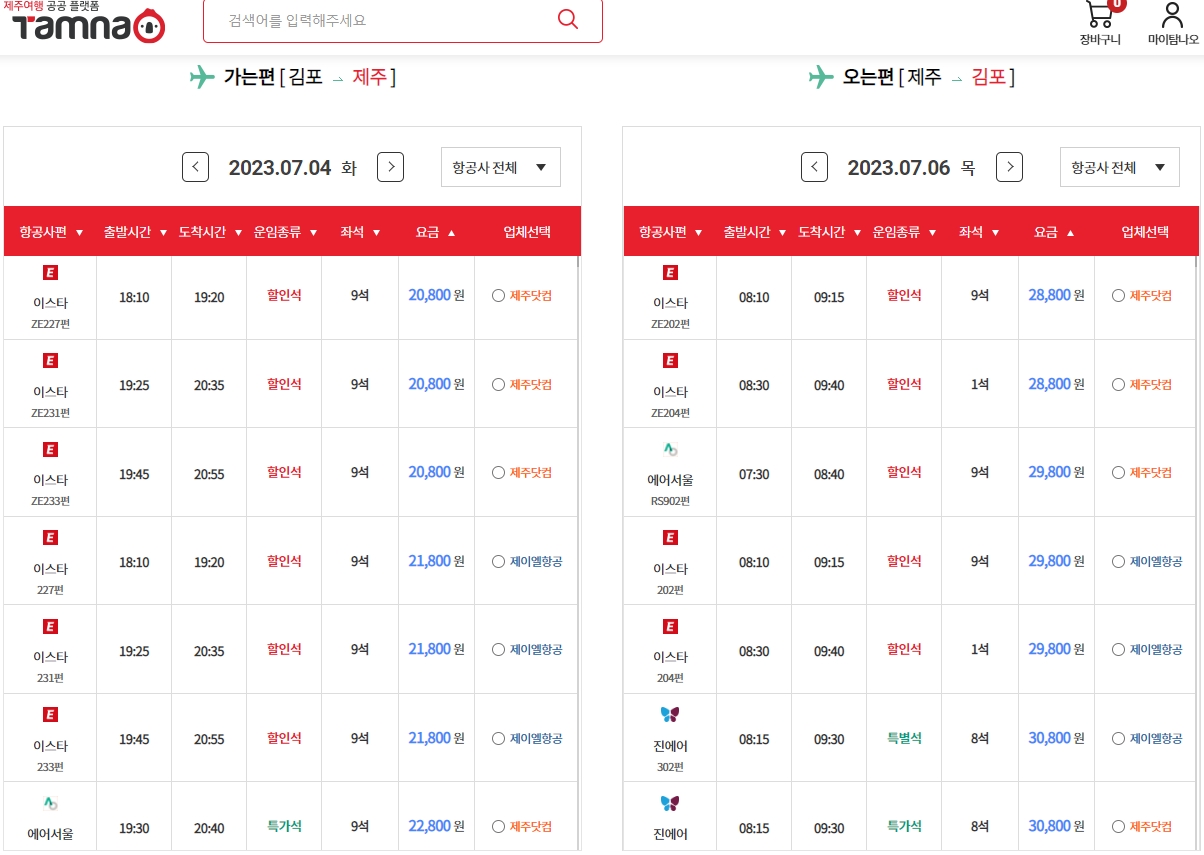
Task: Select 제주닷컴 label for return ZE204편
Action: (x=1151, y=385)
